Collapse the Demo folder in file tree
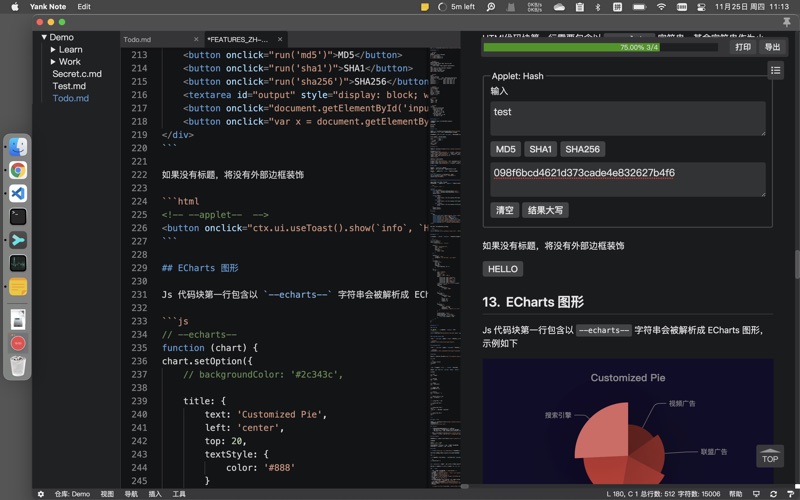This screenshot has height=500, width=800. 45,37
